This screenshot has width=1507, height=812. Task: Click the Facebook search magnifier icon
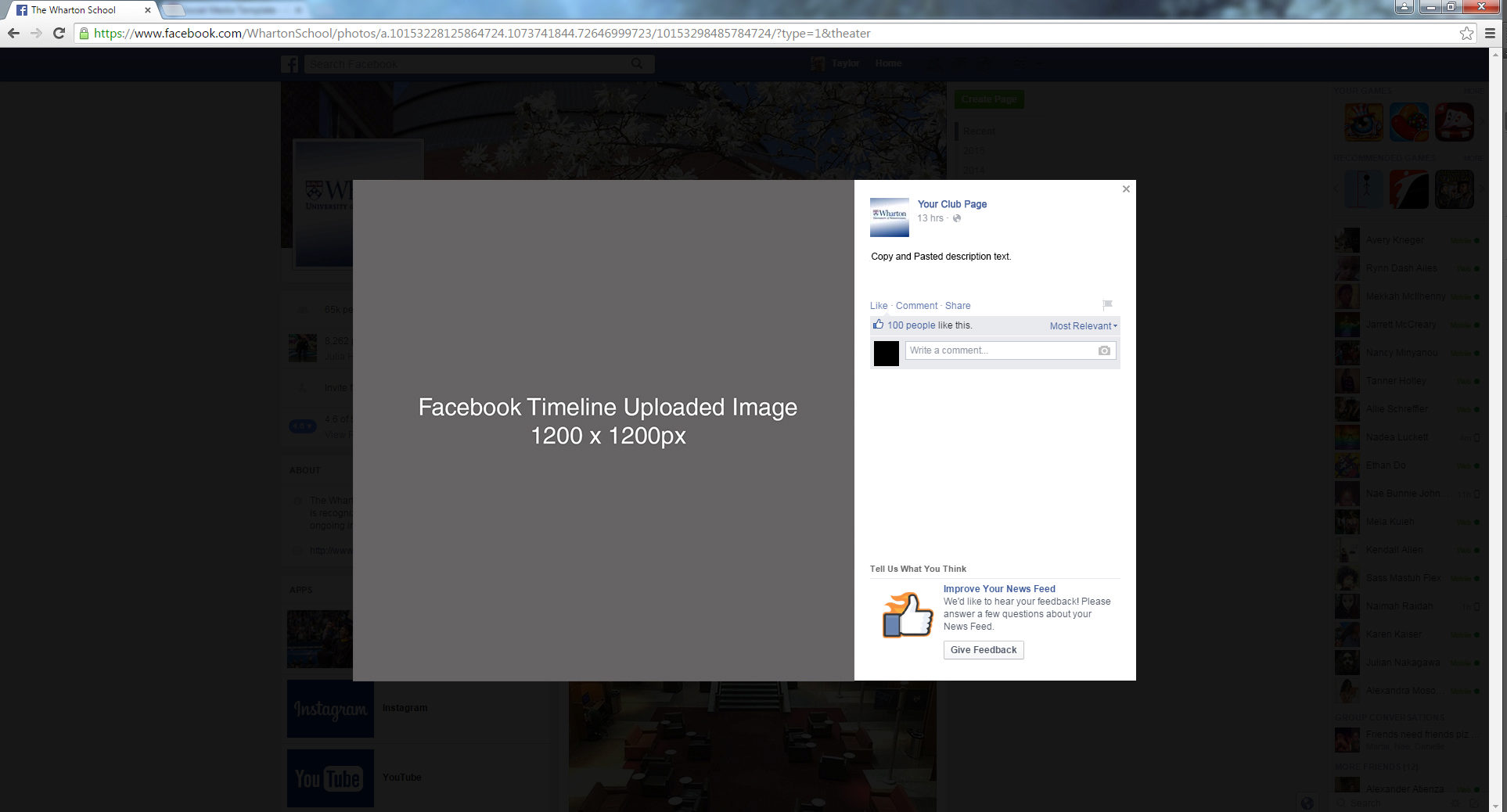638,64
